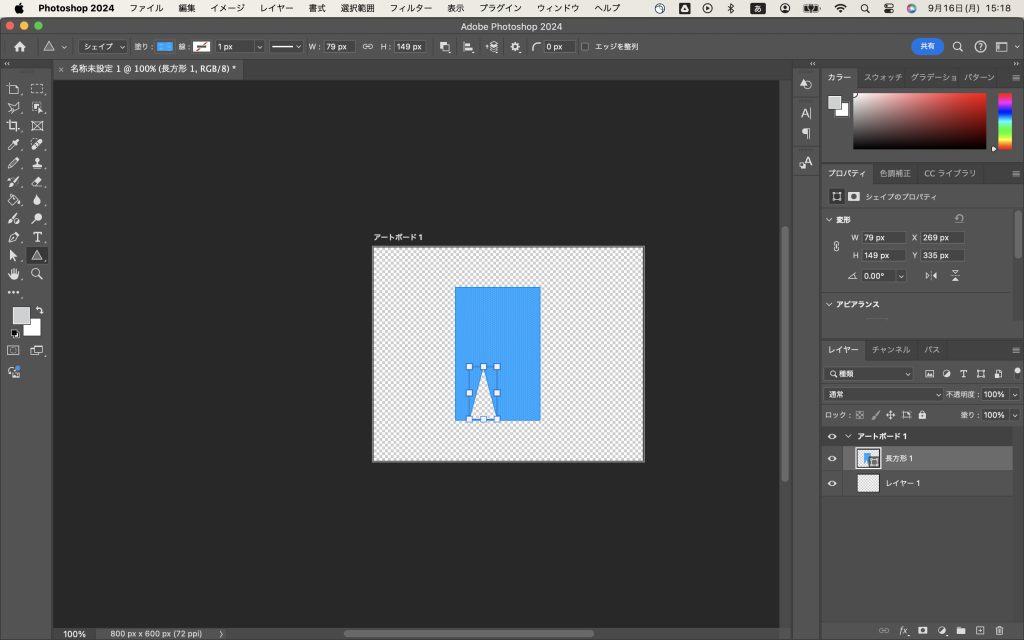Viewport: 1024px width, 640px height.
Task: Open the シェイプ tool mode dropdown
Action: coord(104,47)
